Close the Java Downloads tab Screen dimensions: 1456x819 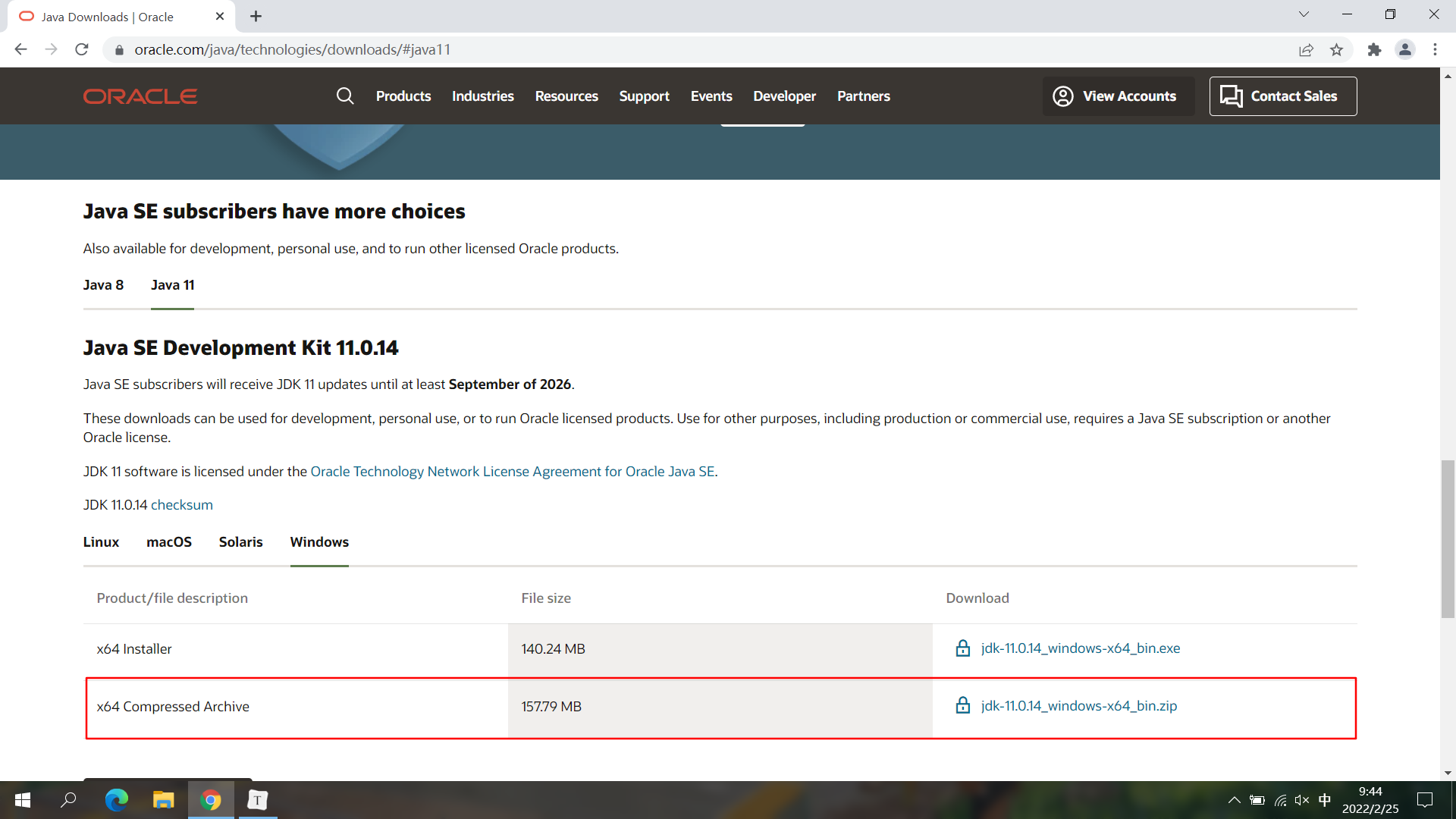point(220,16)
